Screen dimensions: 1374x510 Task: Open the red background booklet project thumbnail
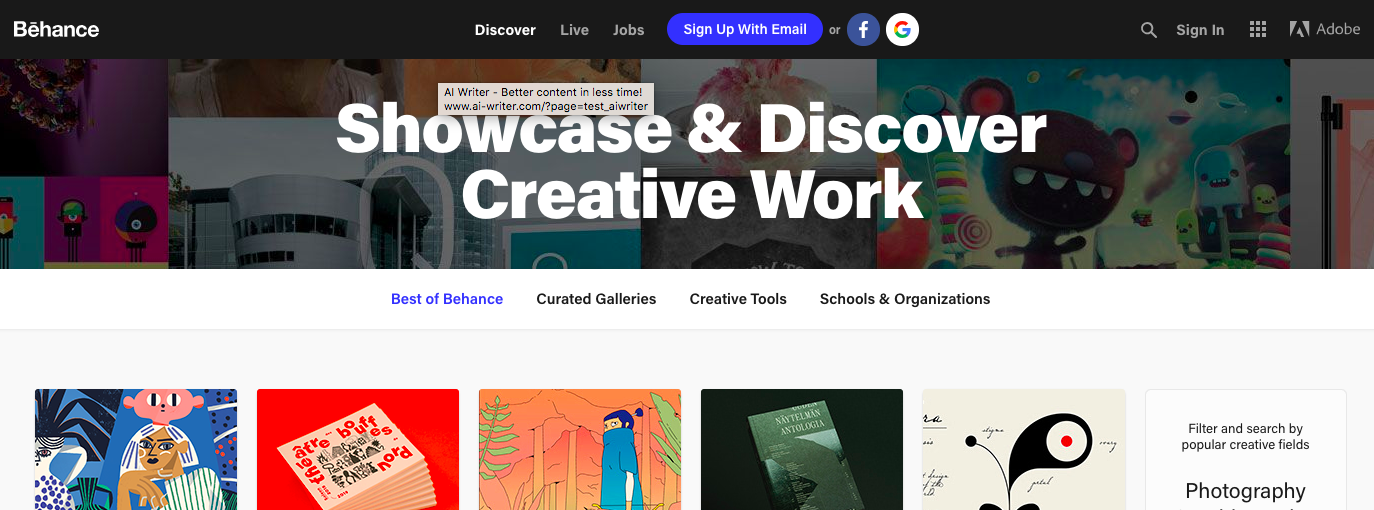tap(358, 449)
